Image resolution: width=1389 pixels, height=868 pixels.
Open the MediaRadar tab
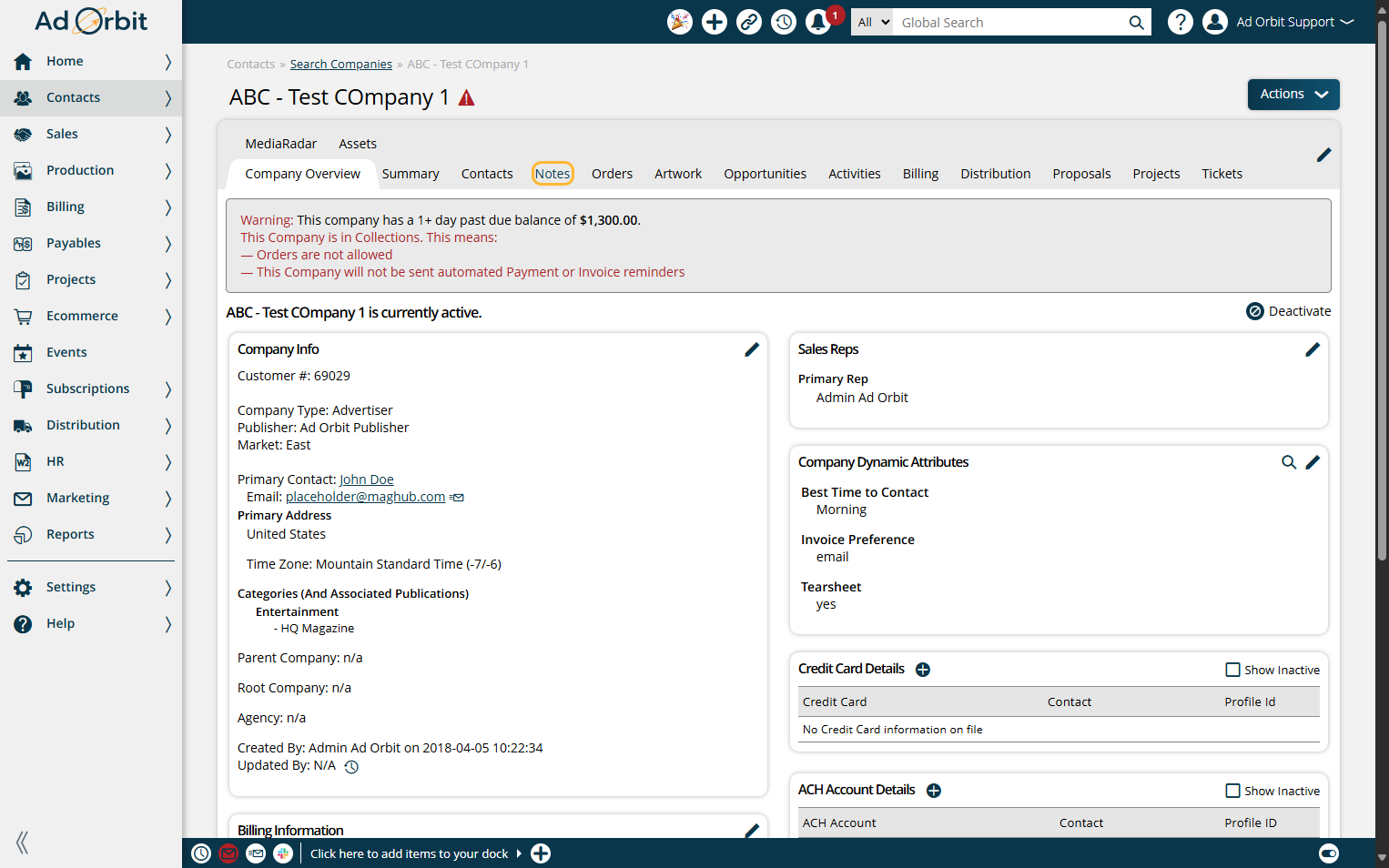[x=280, y=144]
